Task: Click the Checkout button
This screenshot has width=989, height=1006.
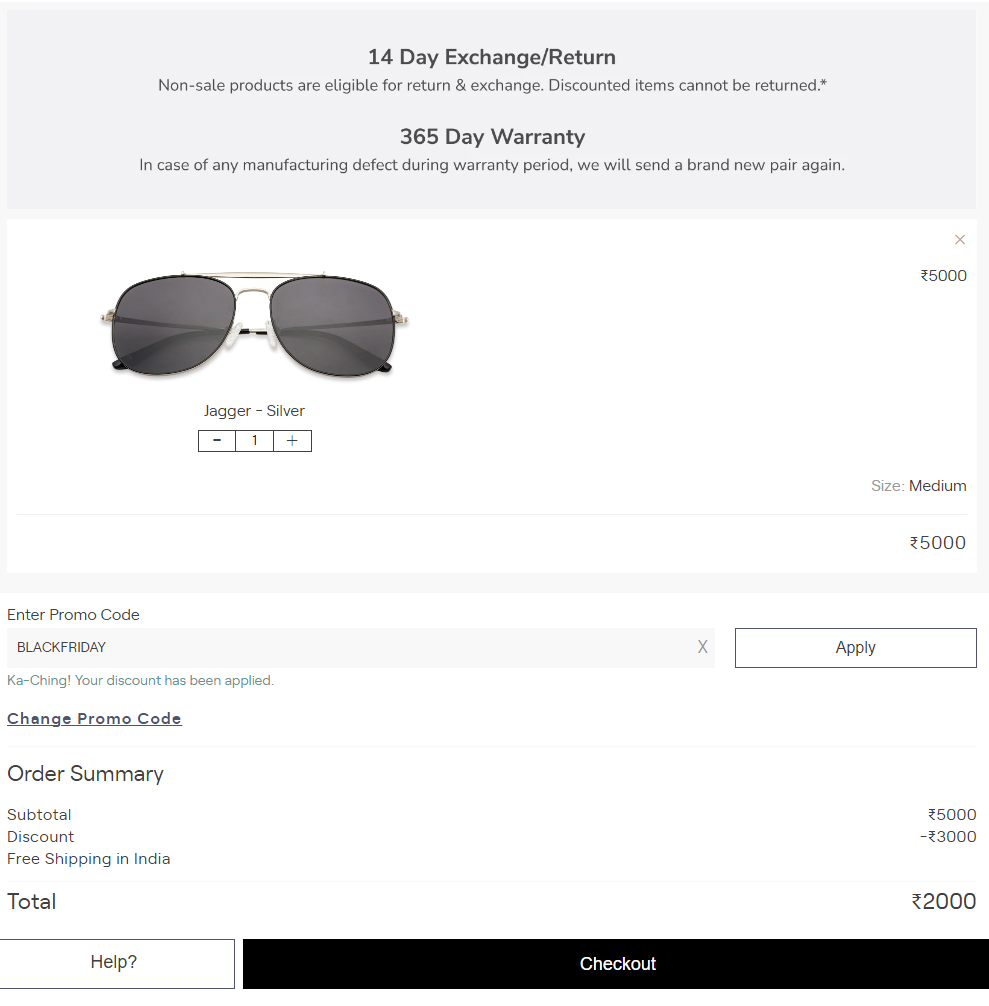Action: coord(617,963)
